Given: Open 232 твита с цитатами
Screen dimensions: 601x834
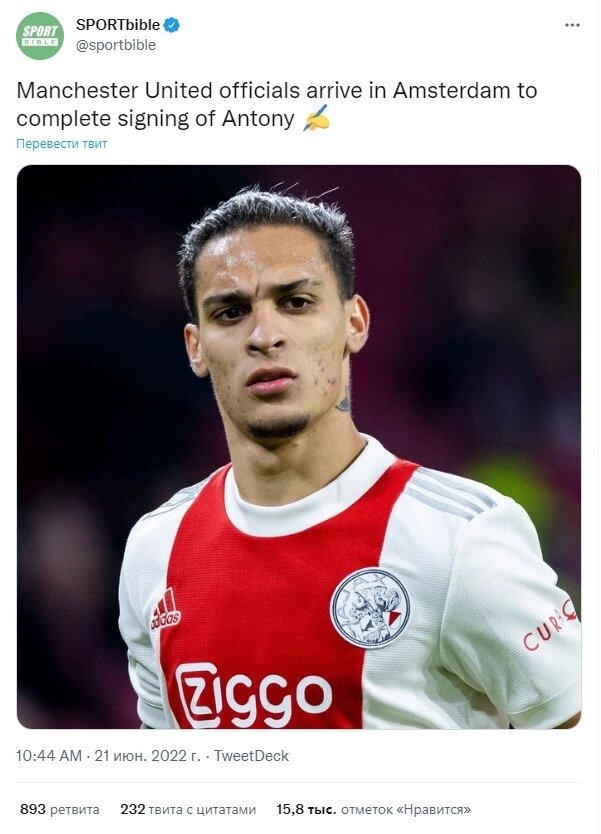Looking at the screenshot, I should 188,810.
